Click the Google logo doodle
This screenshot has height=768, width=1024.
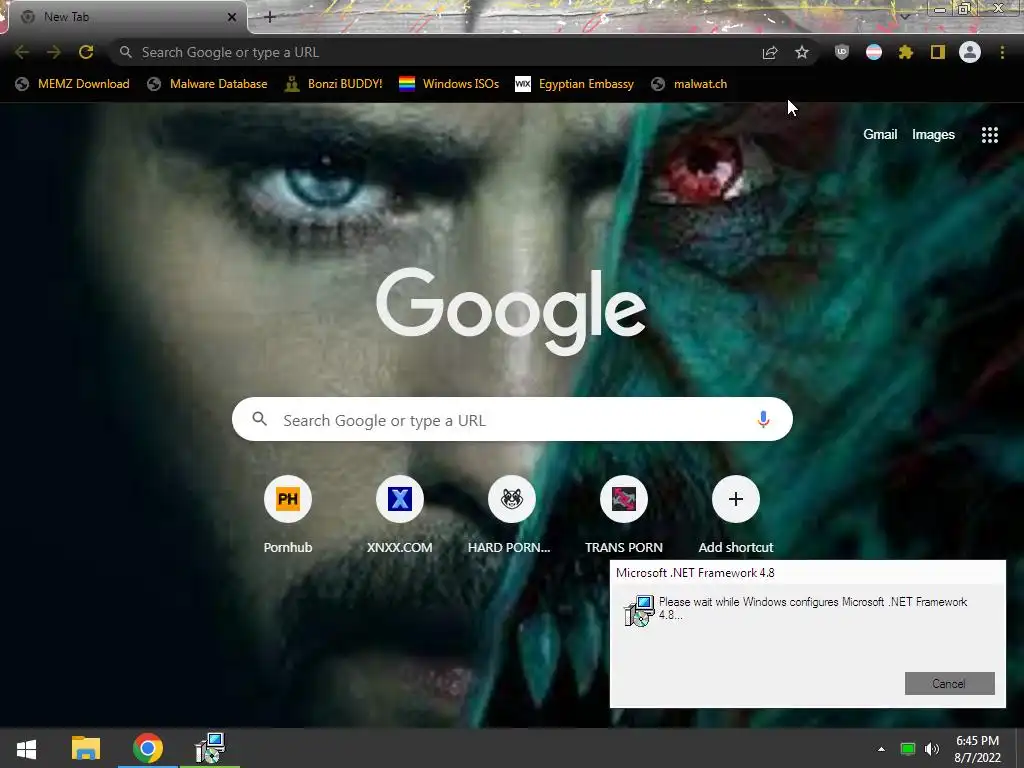[x=511, y=312]
